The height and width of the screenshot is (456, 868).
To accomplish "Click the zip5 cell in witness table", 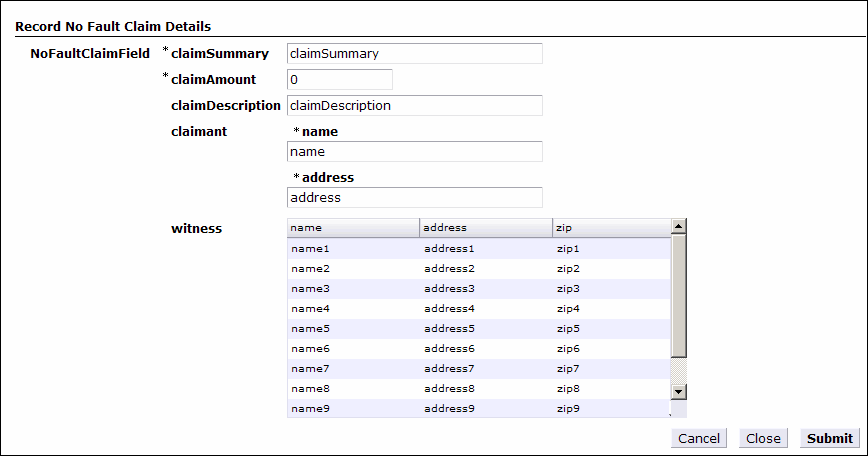I will pos(568,329).
